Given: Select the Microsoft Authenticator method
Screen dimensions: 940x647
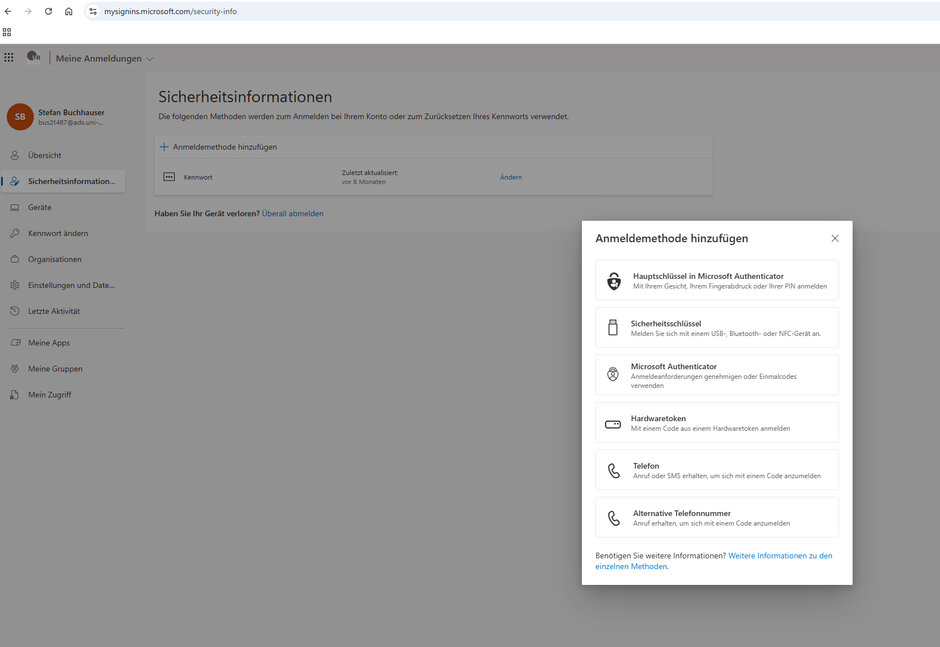Looking at the screenshot, I should [x=716, y=375].
